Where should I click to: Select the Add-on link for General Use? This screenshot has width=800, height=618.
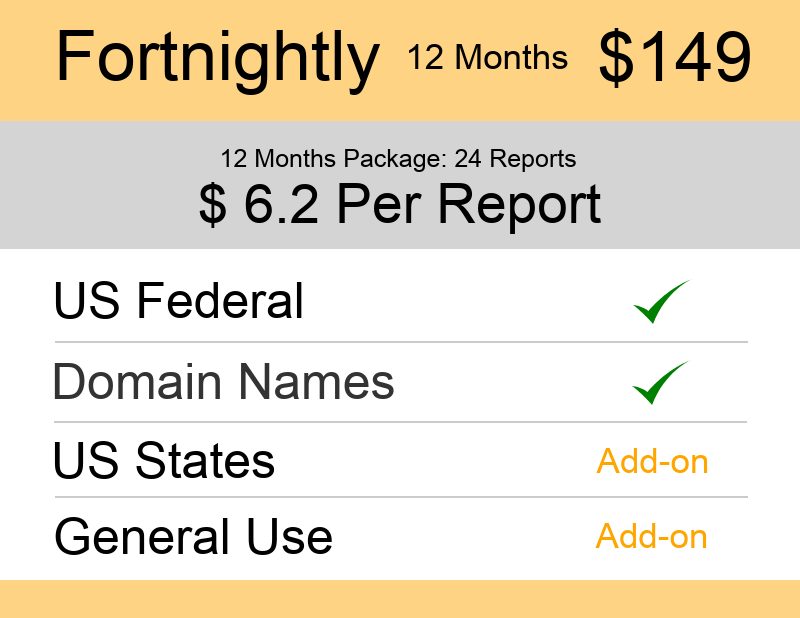coord(651,537)
